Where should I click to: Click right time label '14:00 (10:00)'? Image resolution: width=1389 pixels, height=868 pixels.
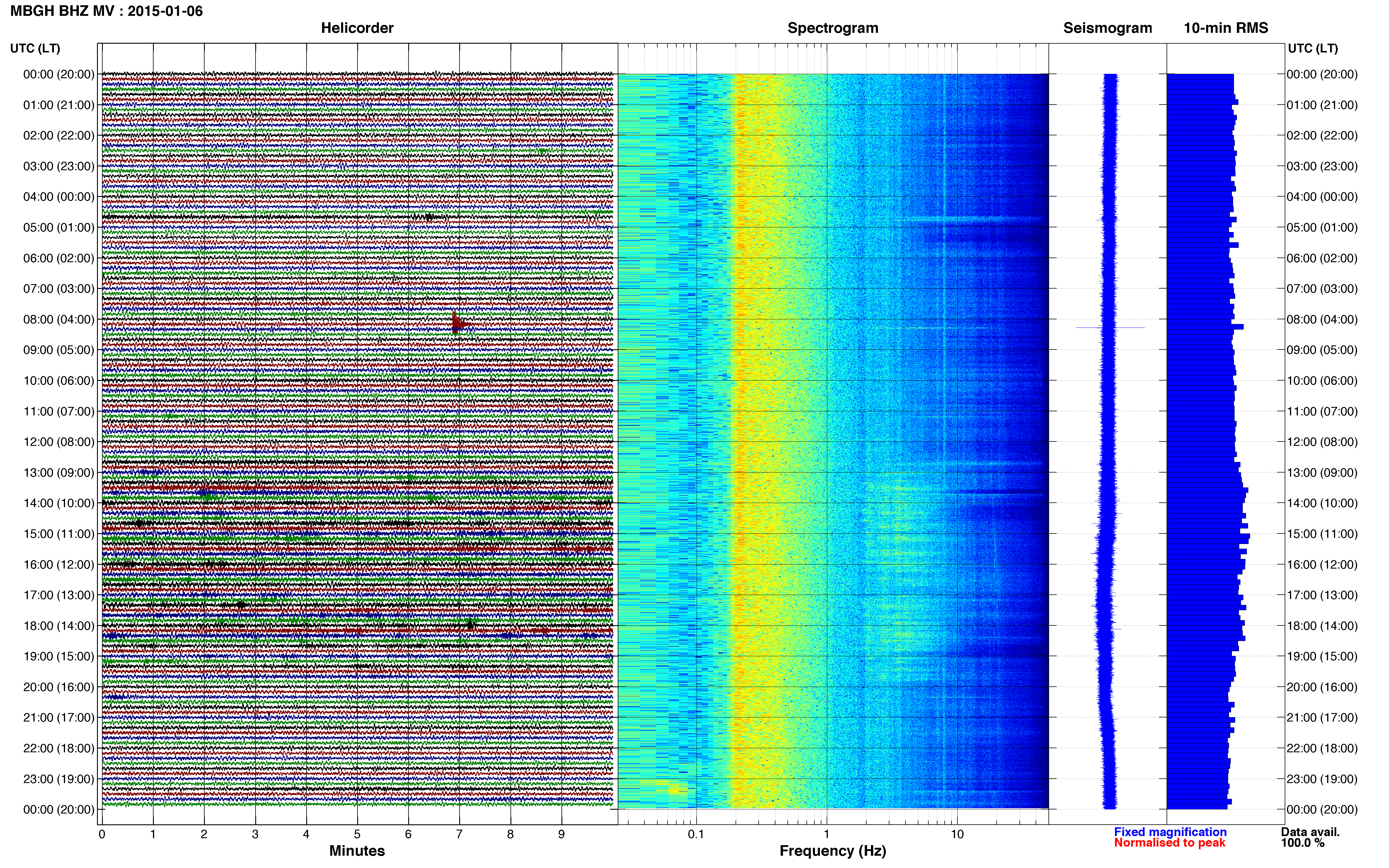[x=1322, y=504]
